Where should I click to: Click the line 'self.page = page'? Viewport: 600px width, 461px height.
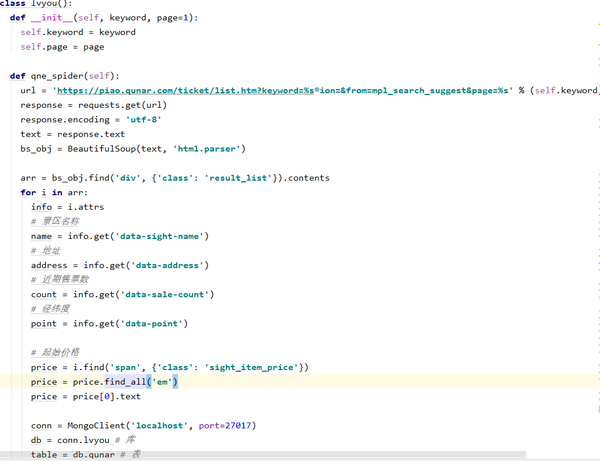pos(62,47)
